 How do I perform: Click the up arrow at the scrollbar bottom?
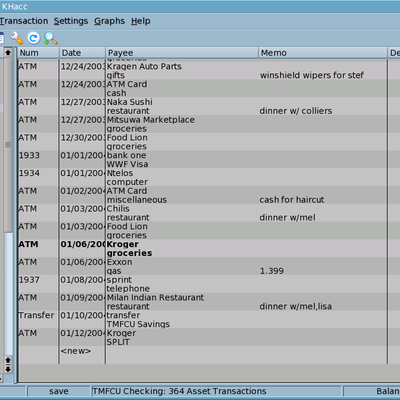(x=8, y=361)
